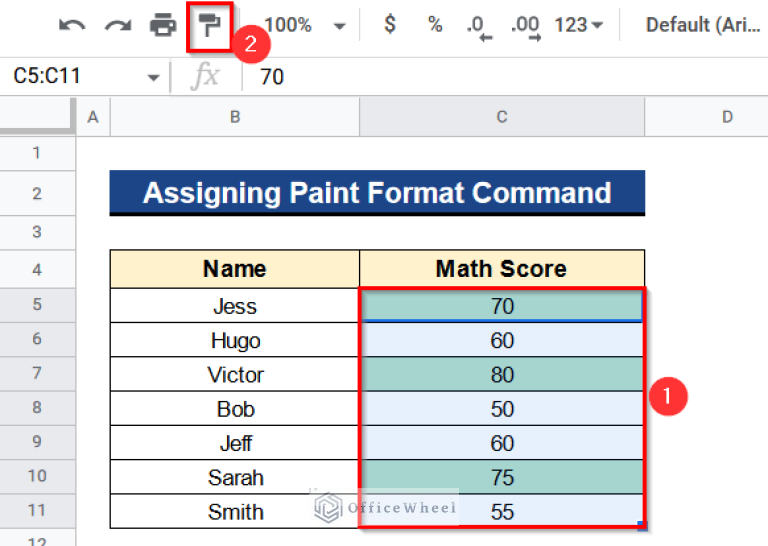The image size is (768, 546).
Task: Click the Redo arrow icon
Action: 117,26
